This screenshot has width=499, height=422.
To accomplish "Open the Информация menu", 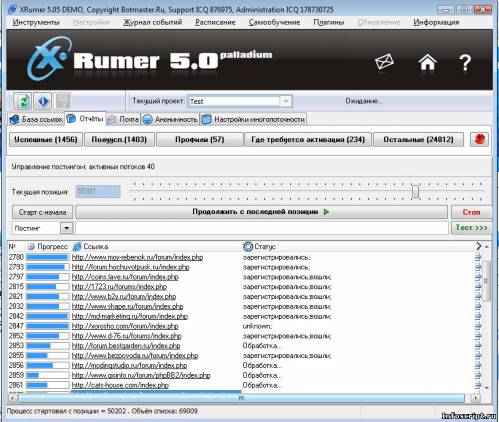I will (x=436, y=22).
